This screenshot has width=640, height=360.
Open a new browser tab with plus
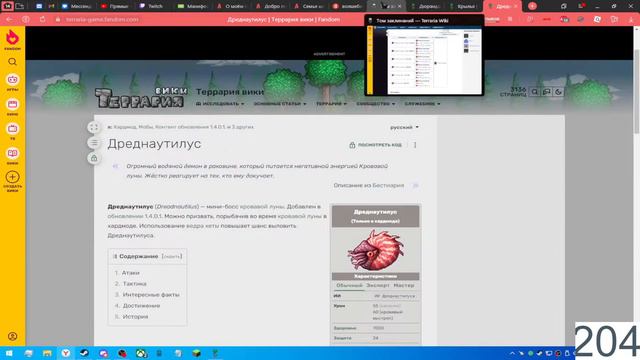click(532, 6)
